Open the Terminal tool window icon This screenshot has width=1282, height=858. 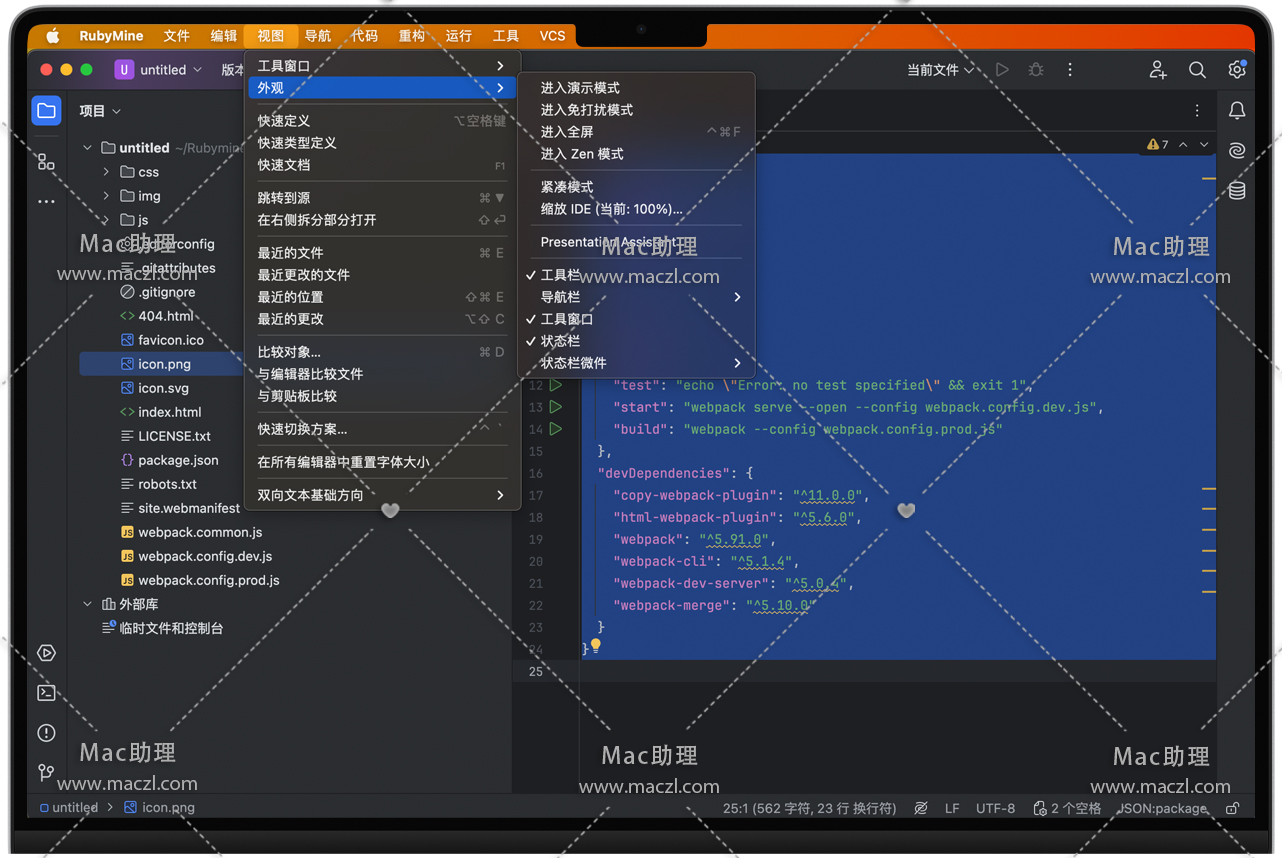[46, 693]
